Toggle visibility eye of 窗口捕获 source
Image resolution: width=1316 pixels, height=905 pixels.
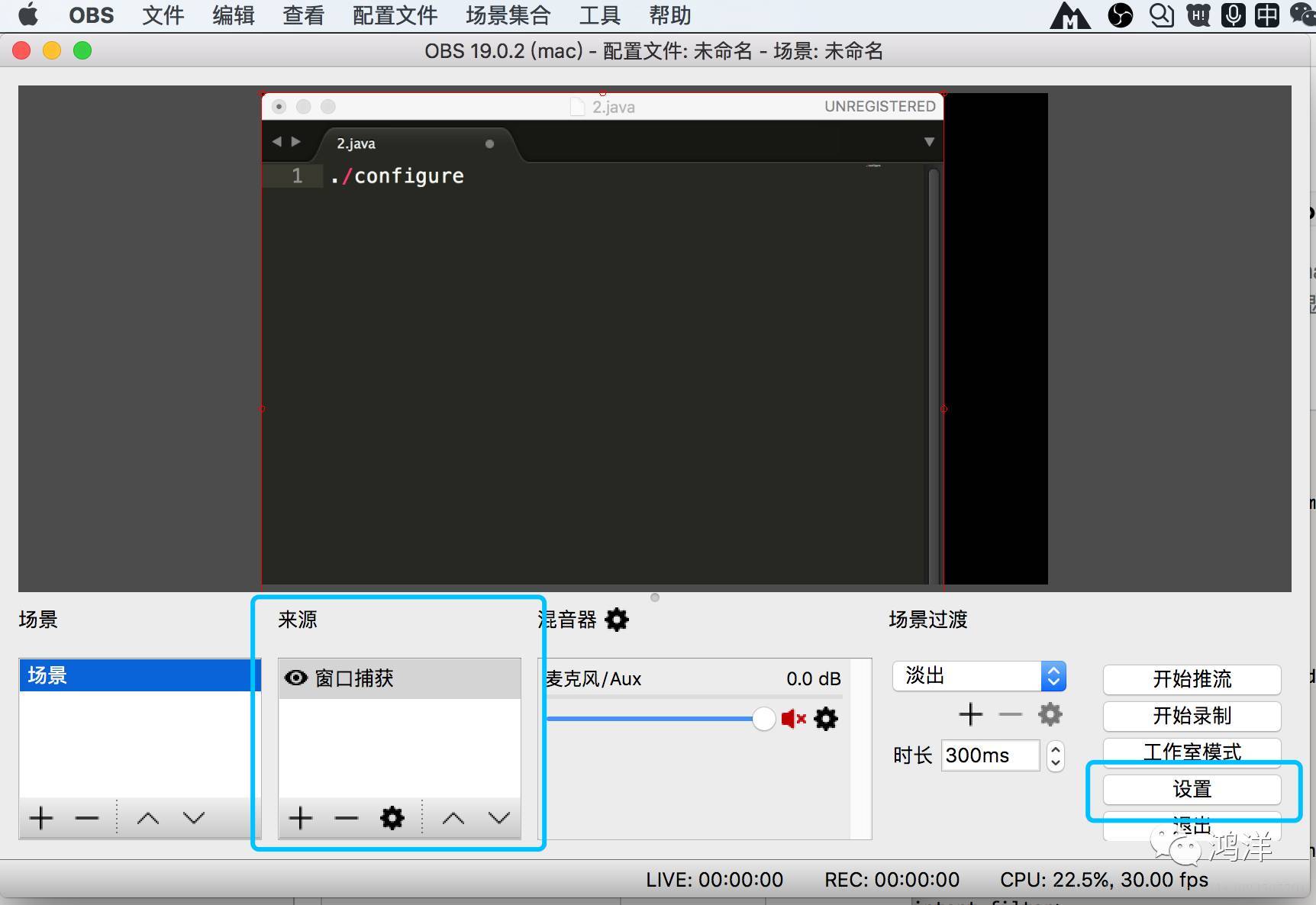point(295,678)
